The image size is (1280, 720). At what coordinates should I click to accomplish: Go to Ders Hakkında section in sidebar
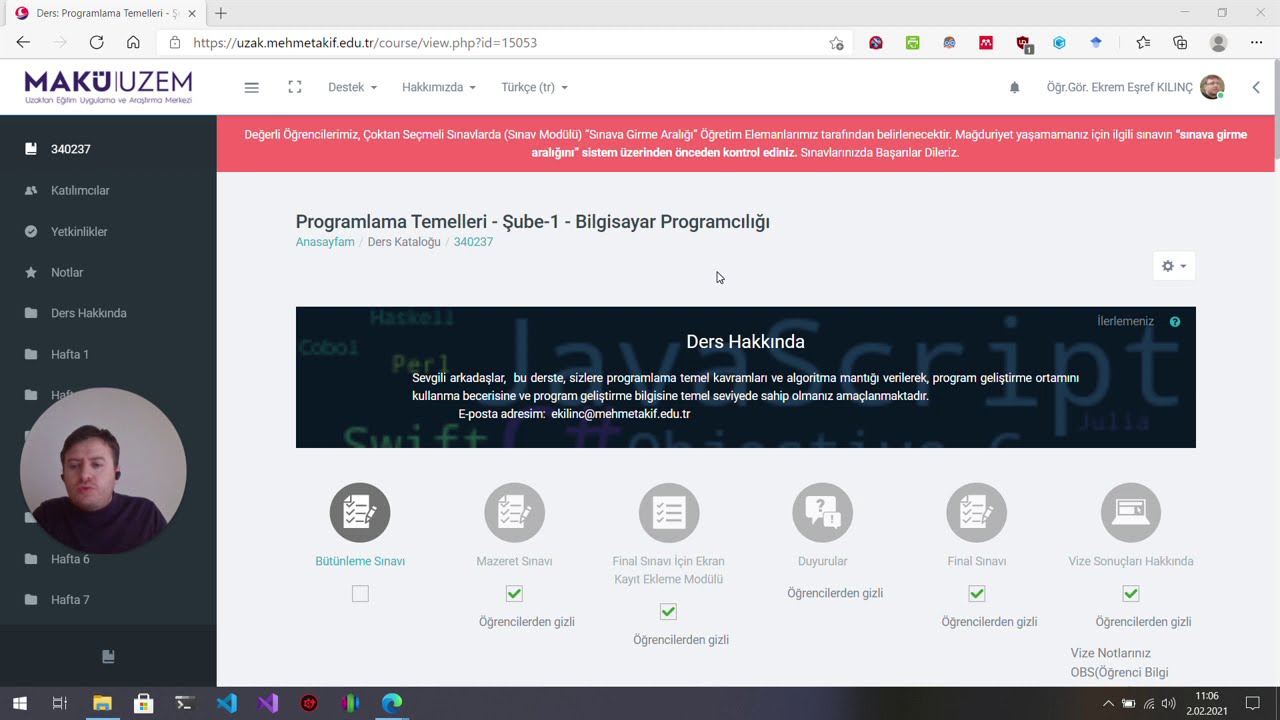click(x=108, y=313)
